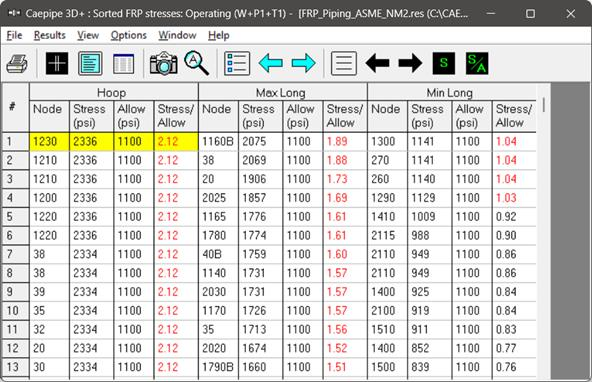This screenshot has height=382, width=592.
Task: Sort by stress using green S icon
Action: coord(444,63)
